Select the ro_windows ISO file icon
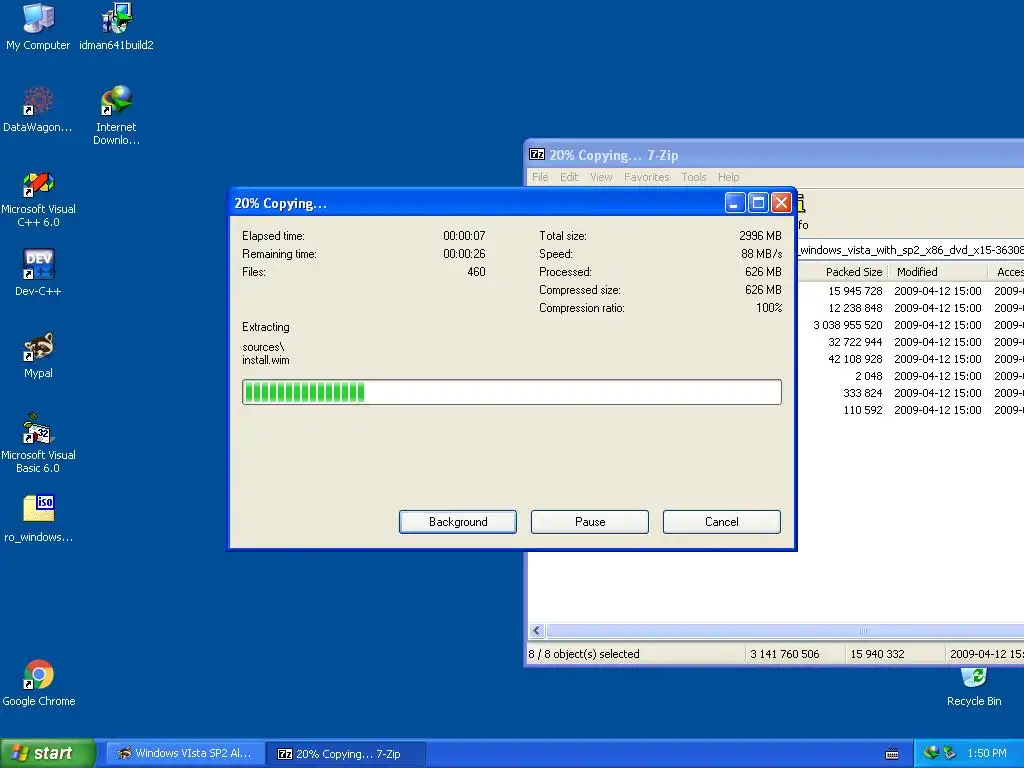The height and width of the screenshot is (768, 1024). coord(38,519)
